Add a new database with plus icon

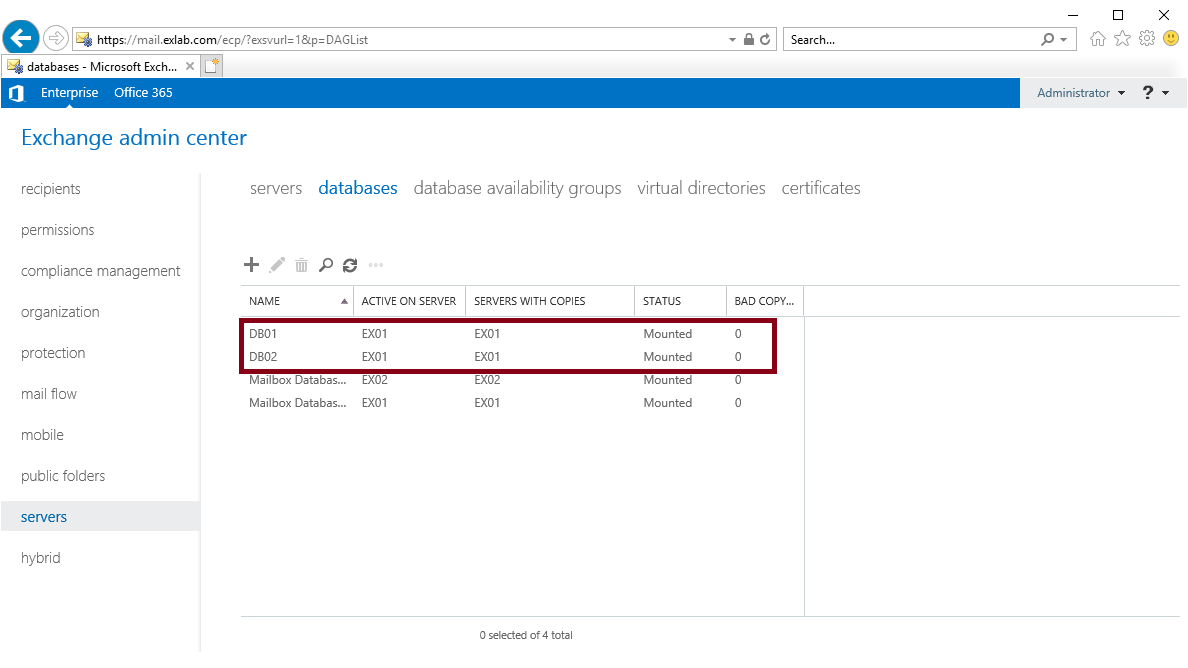(x=252, y=264)
